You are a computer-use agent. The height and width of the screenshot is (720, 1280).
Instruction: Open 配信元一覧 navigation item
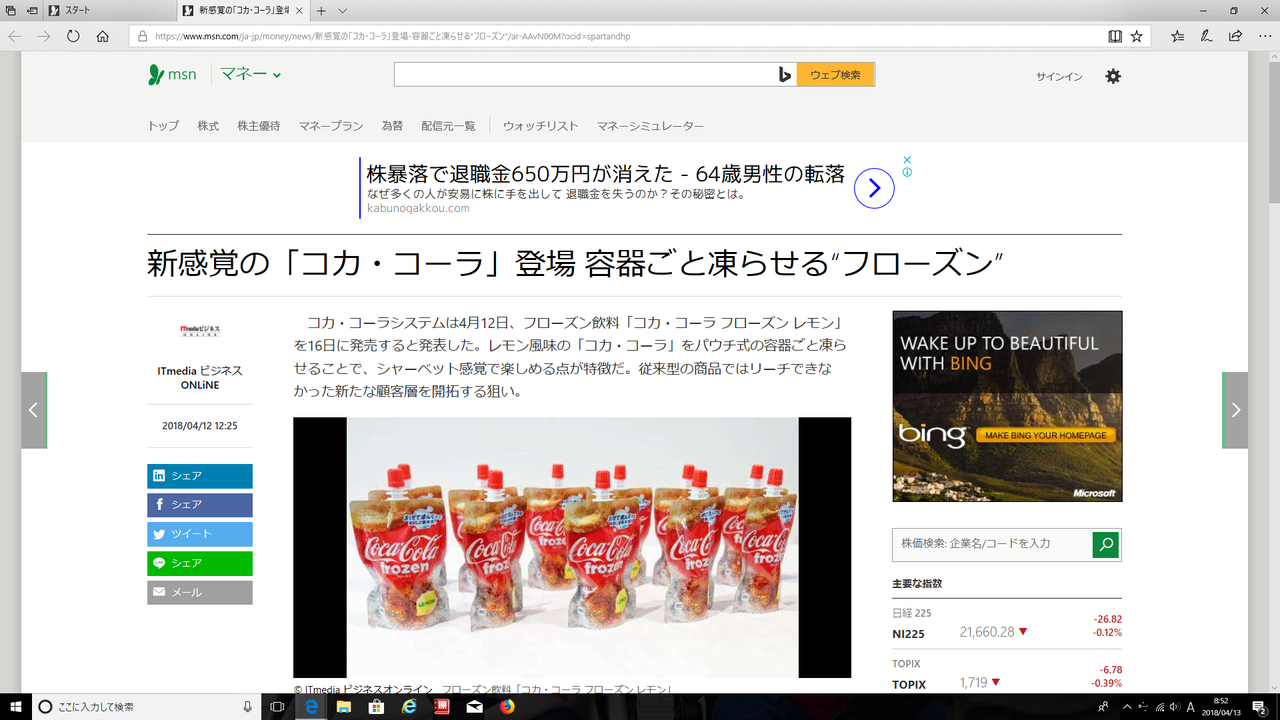448,126
